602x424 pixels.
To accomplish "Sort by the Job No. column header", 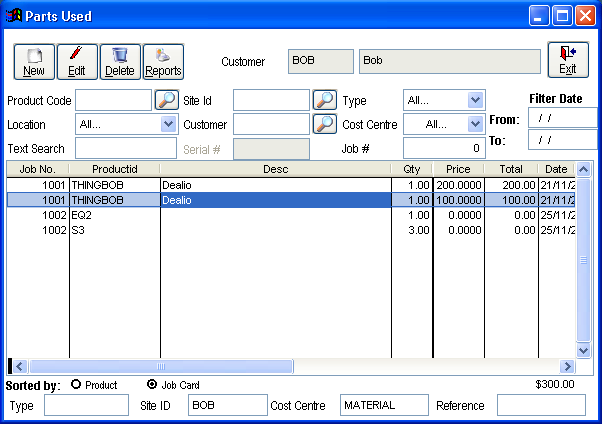I will click(38, 170).
